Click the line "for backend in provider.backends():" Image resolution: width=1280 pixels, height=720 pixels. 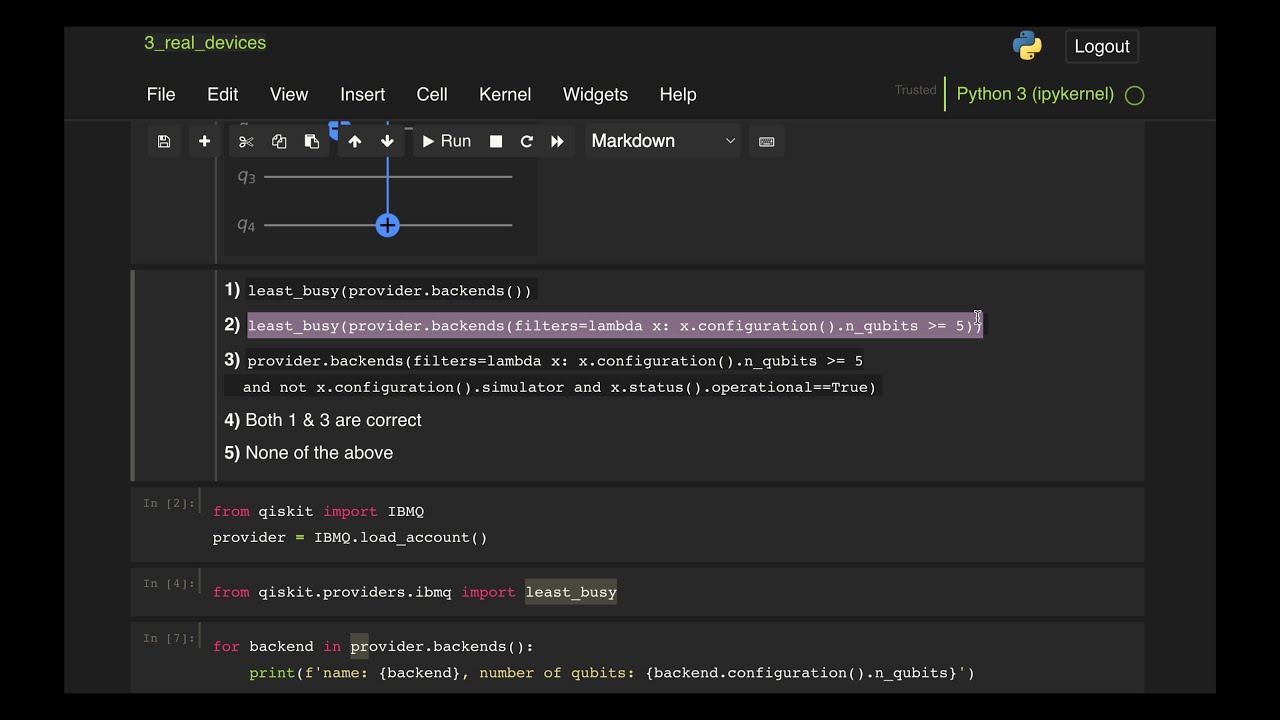373,647
